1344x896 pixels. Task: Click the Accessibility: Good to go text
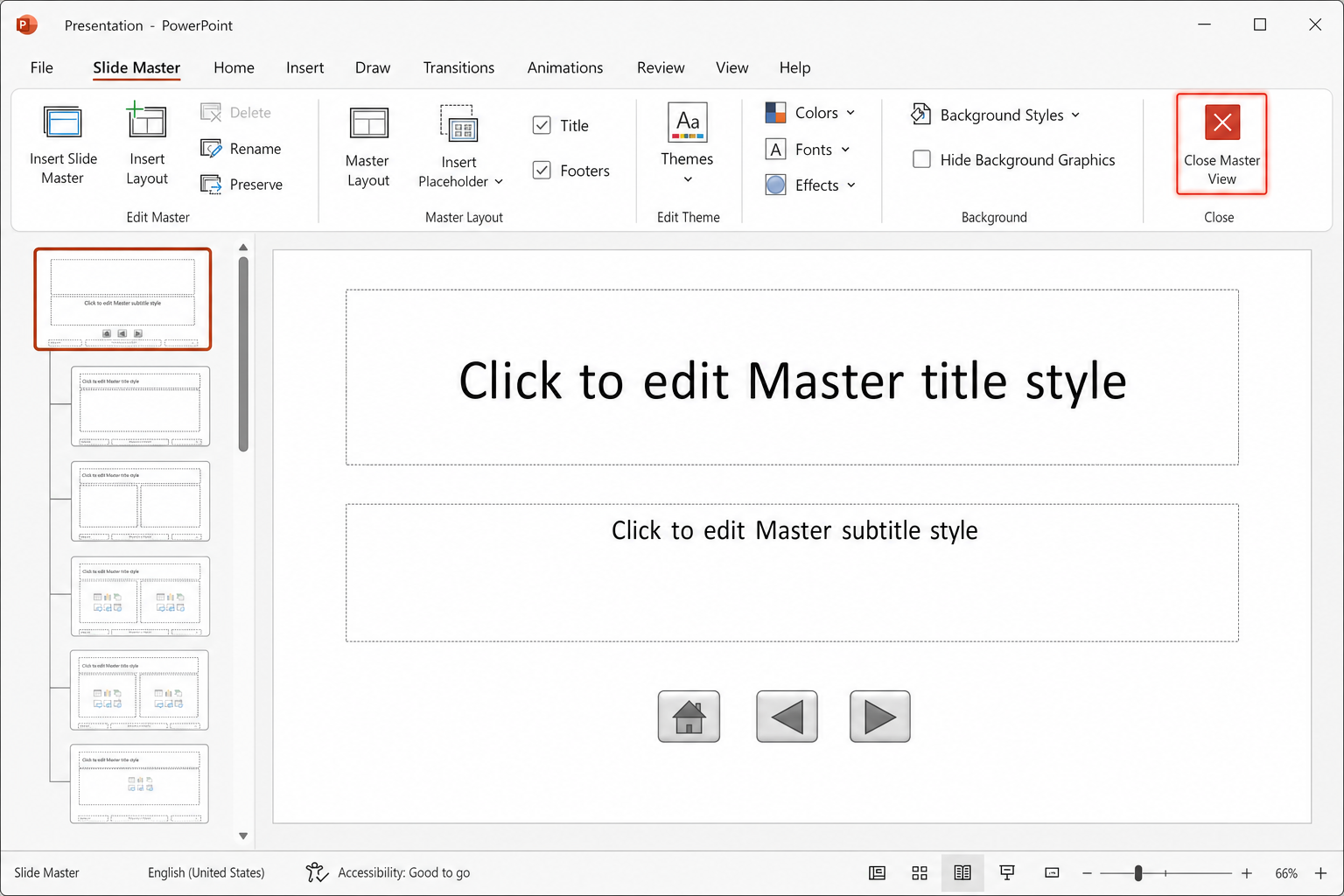click(x=404, y=872)
